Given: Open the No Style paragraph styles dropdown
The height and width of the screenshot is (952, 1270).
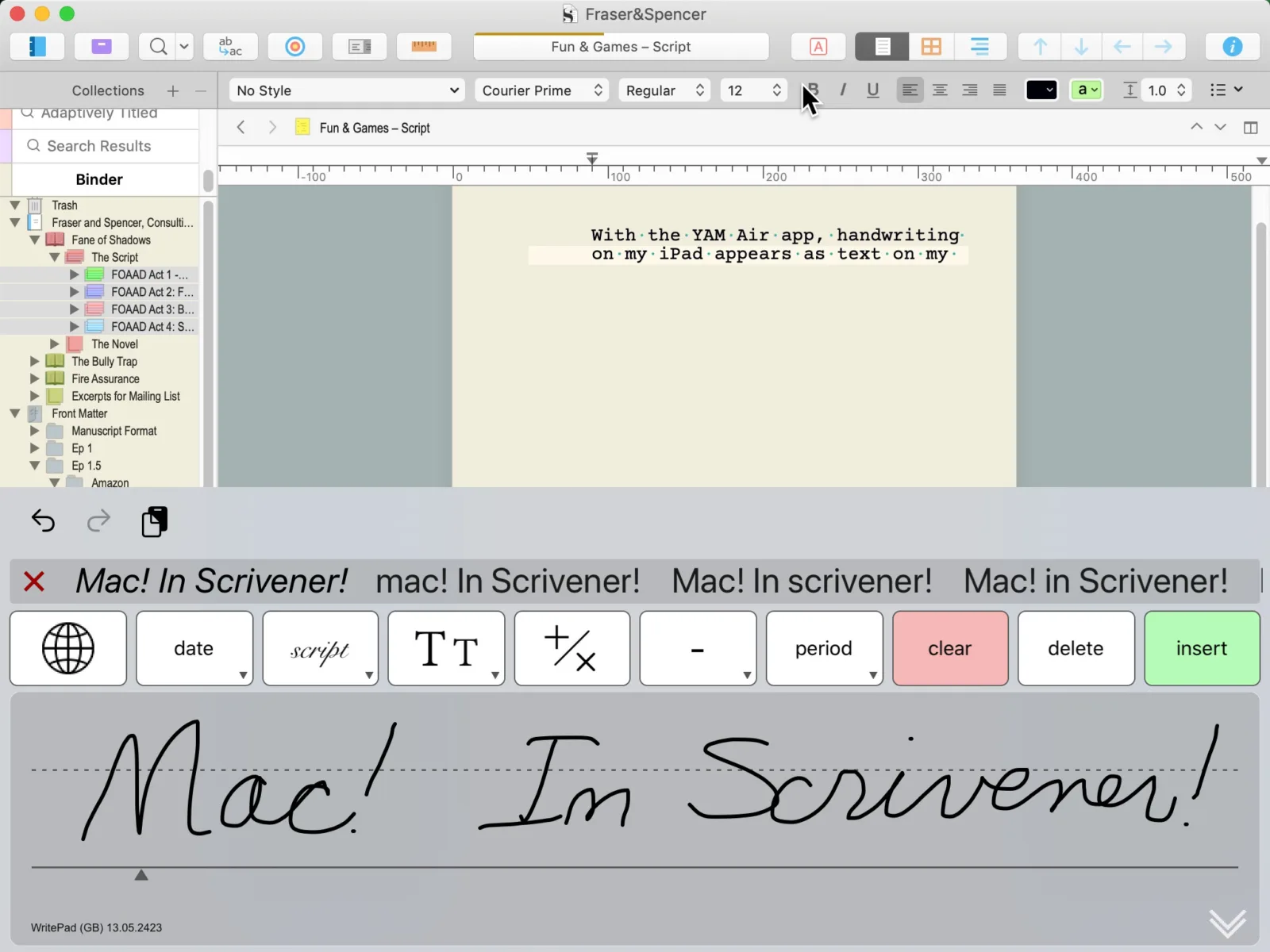Looking at the screenshot, I should (346, 90).
